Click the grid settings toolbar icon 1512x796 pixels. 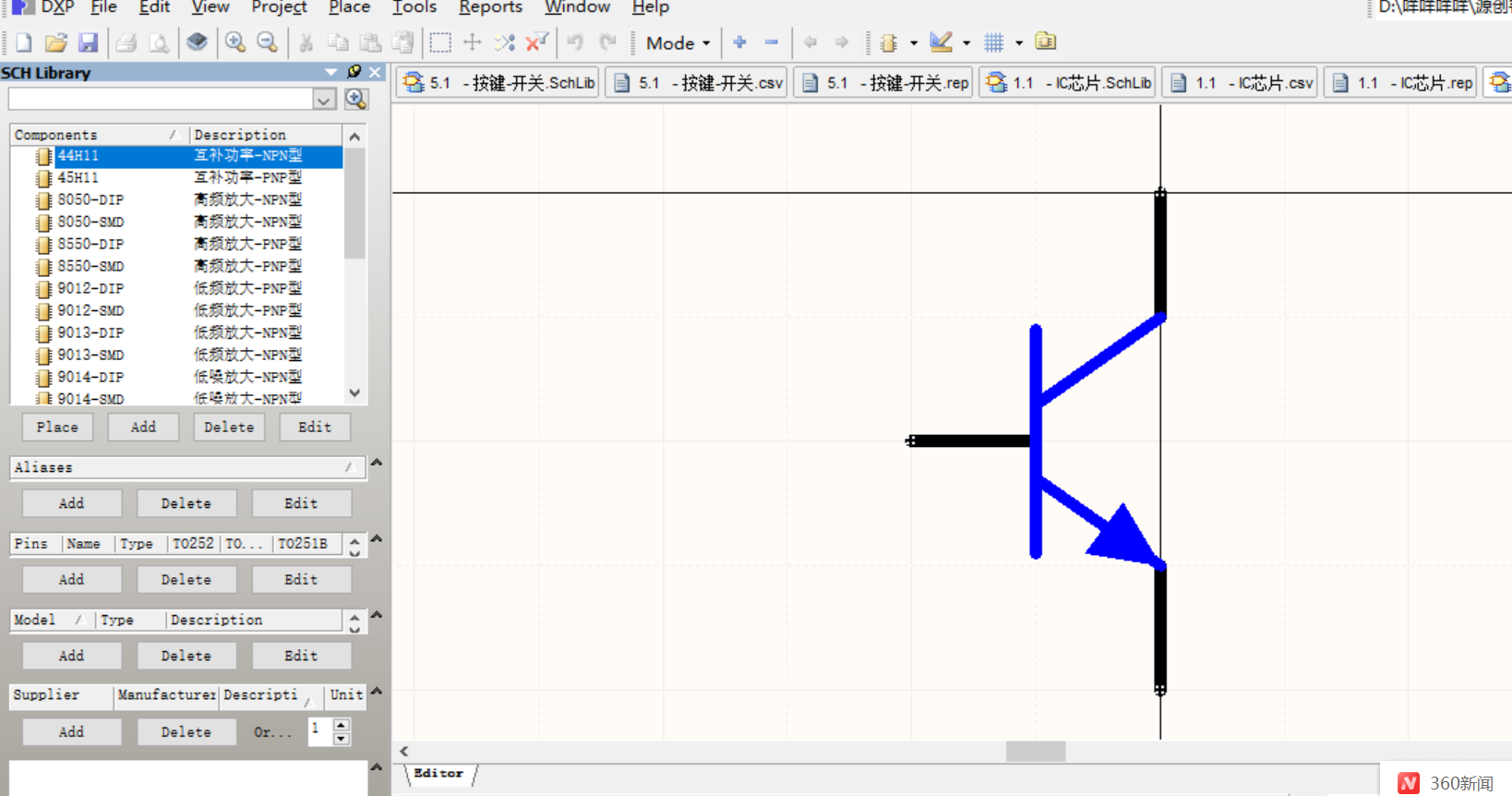pyautogui.click(x=994, y=42)
